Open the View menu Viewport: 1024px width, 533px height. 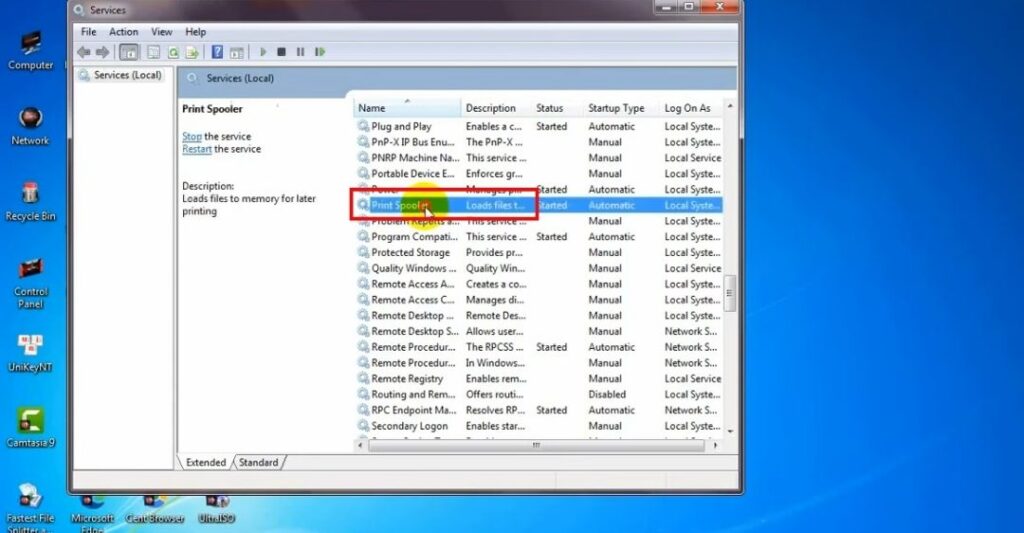point(161,32)
